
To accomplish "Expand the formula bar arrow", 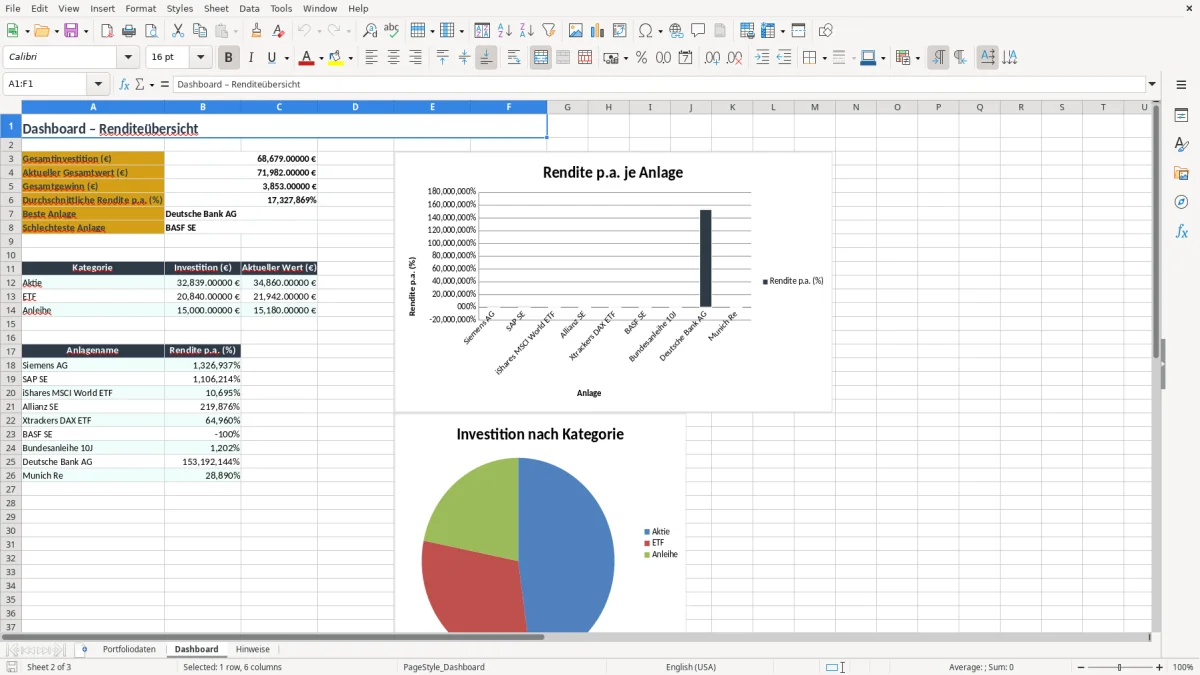I will (1153, 84).
